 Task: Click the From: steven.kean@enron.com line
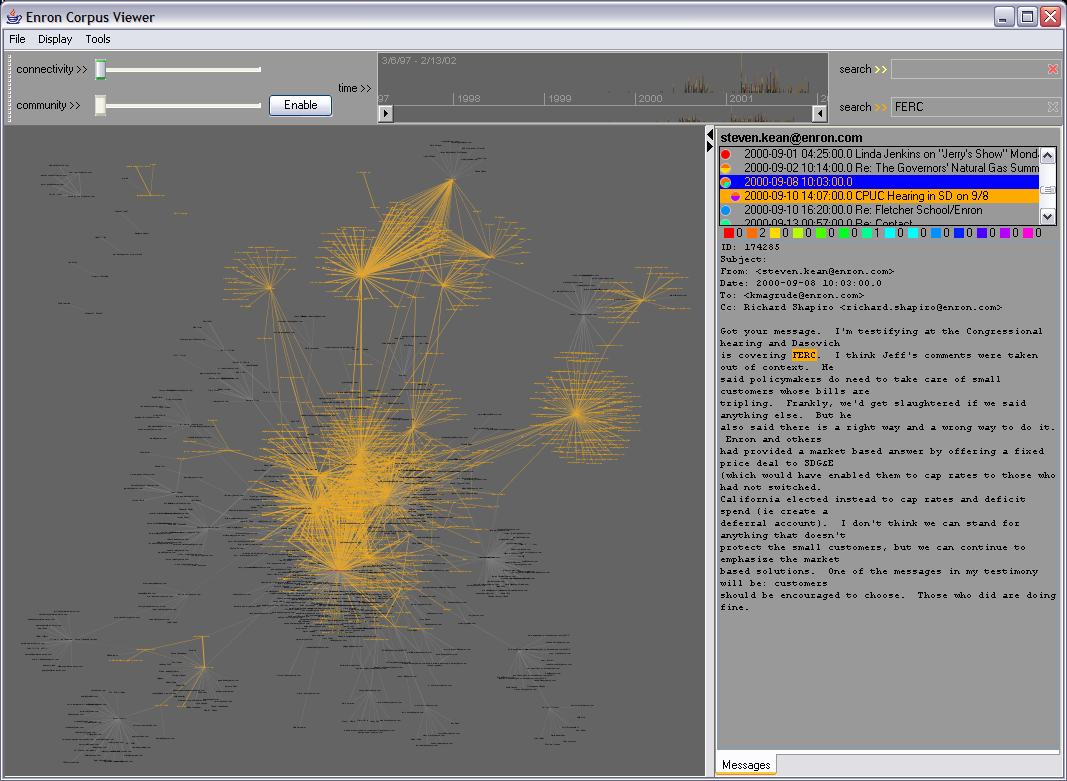[x=807, y=271]
